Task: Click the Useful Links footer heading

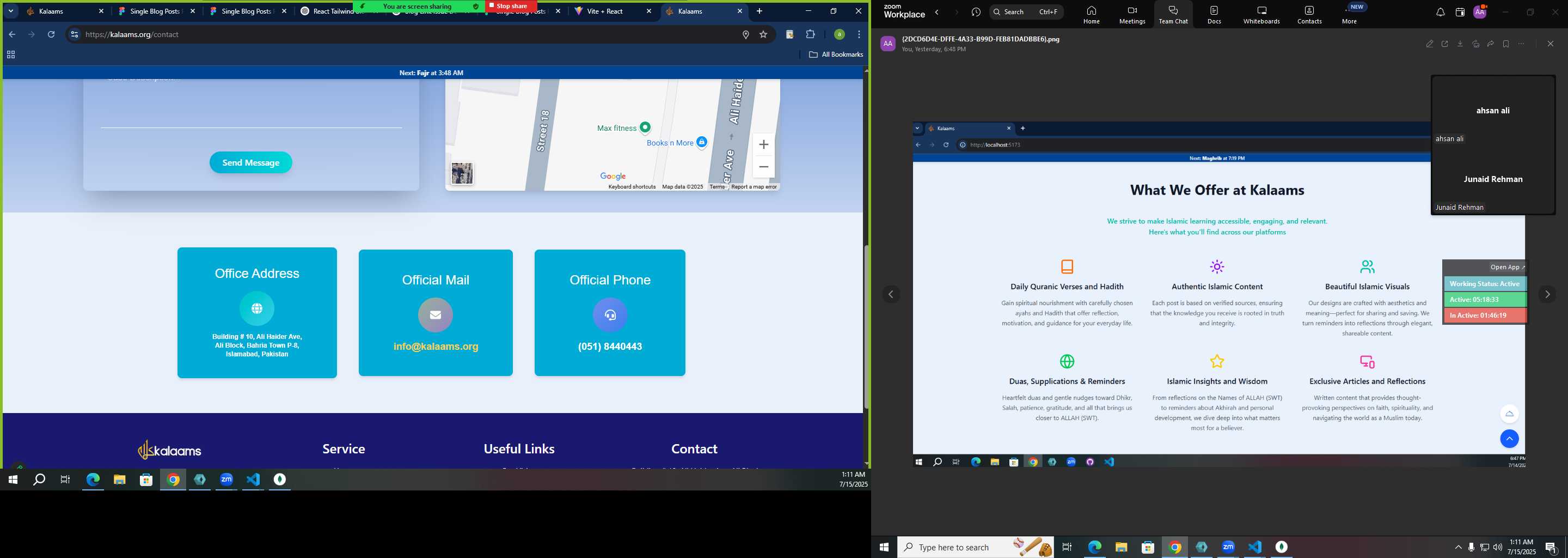Action: click(519, 449)
